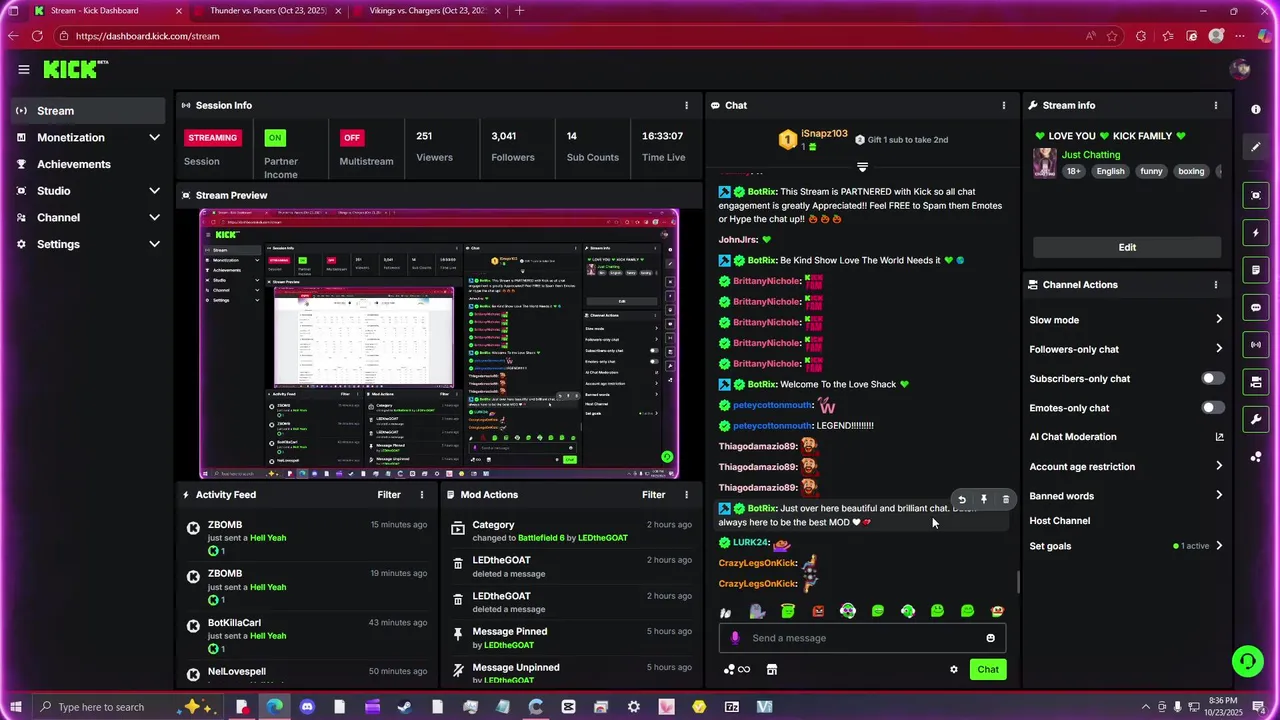
Task: Open emoji picker in message box
Action: (x=990, y=638)
